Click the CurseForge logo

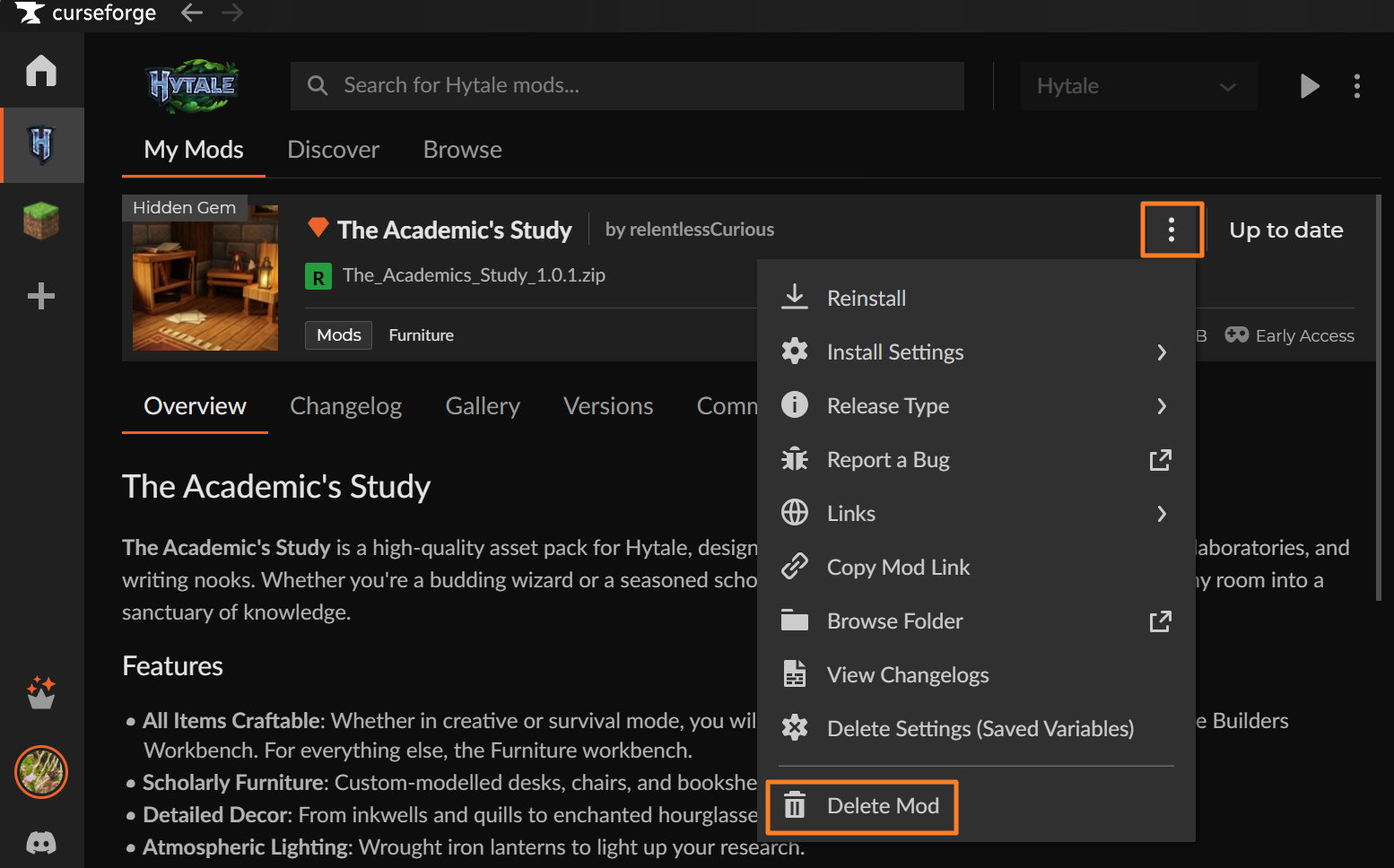(x=86, y=13)
